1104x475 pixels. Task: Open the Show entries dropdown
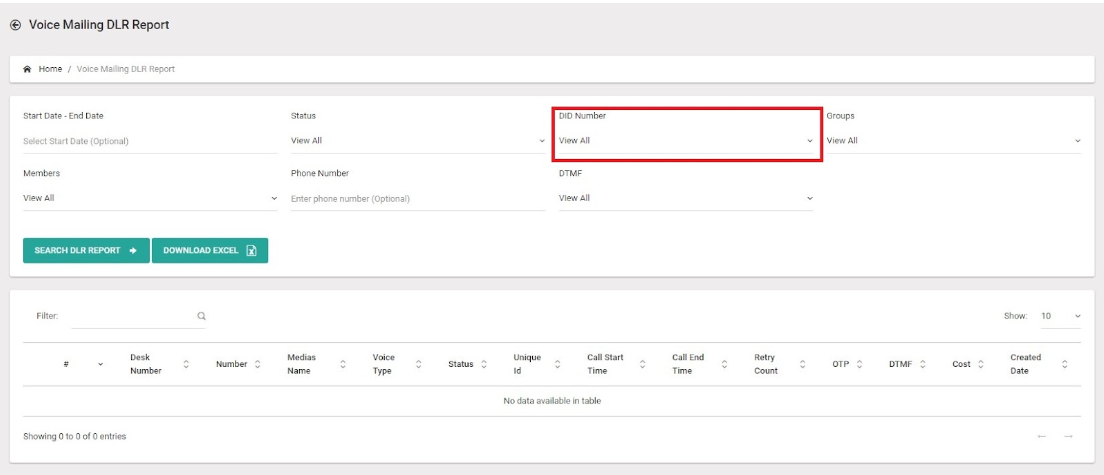point(1060,317)
